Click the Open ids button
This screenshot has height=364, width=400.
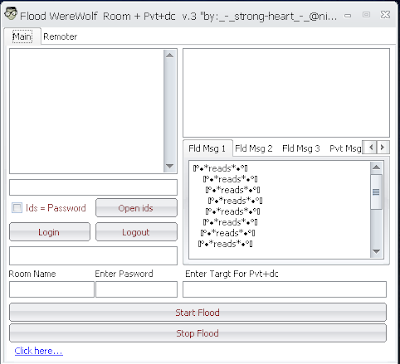click(x=136, y=208)
